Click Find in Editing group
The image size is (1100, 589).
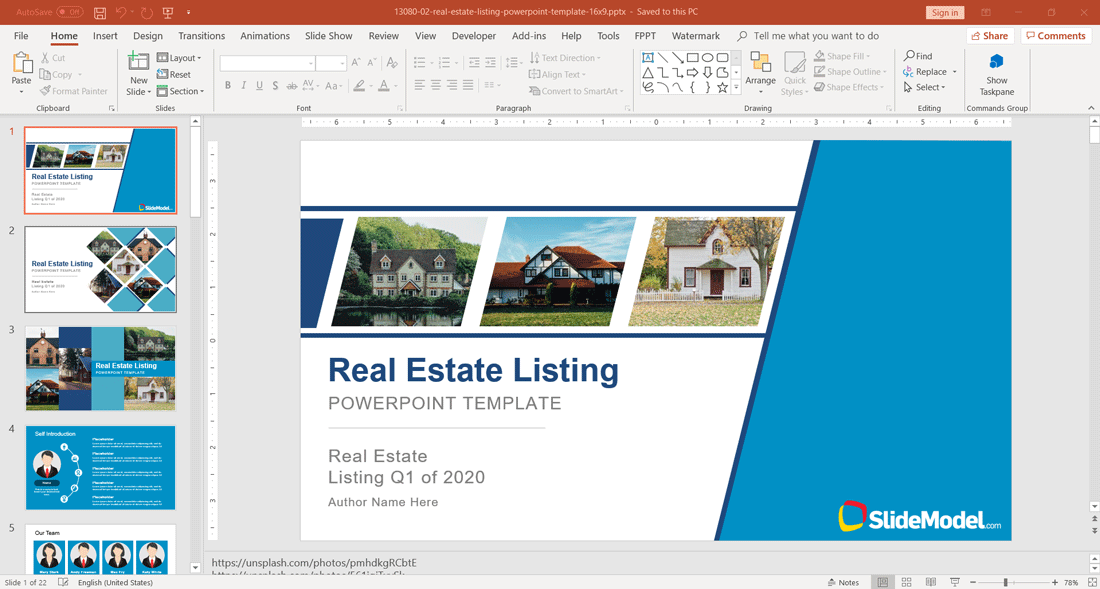pyautogui.click(x=918, y=56)
